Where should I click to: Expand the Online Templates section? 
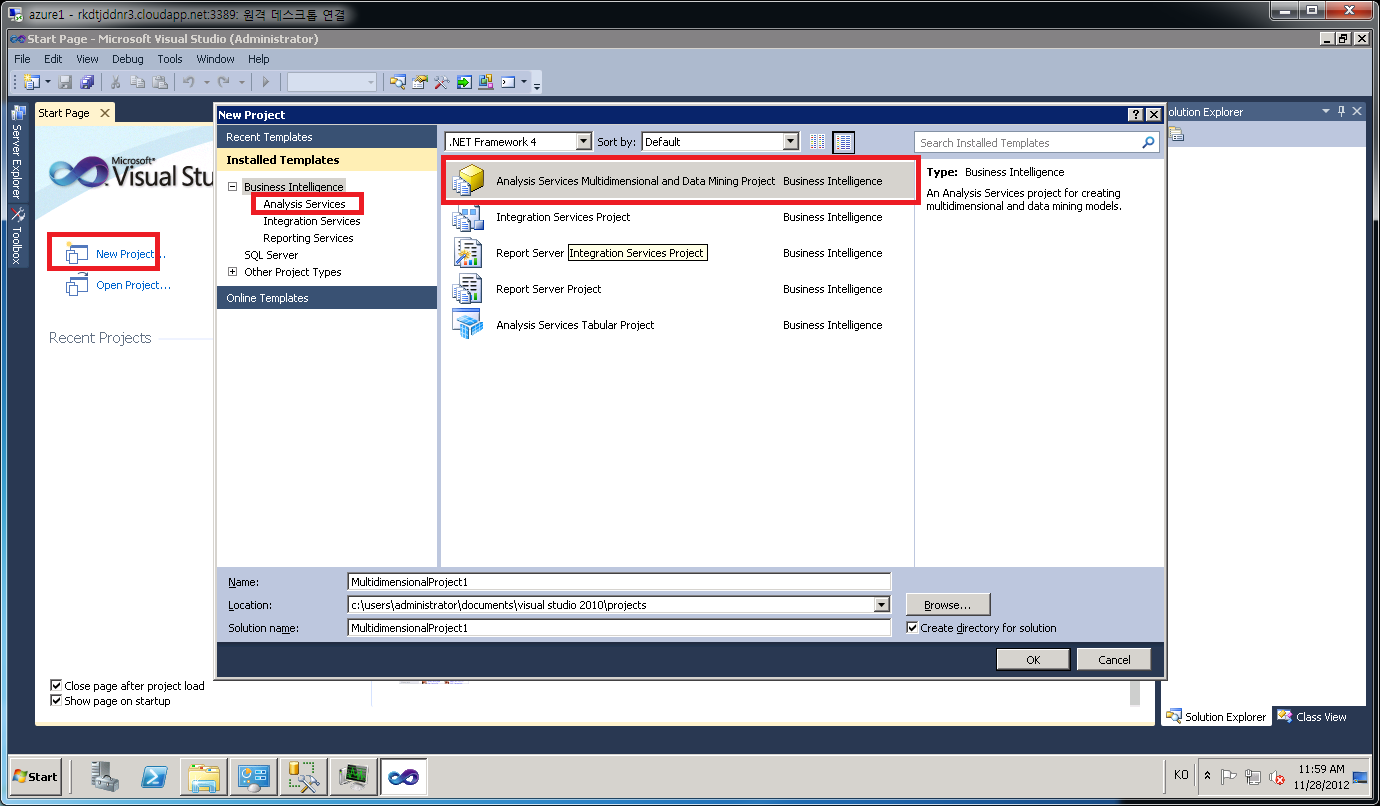(326, 298)
